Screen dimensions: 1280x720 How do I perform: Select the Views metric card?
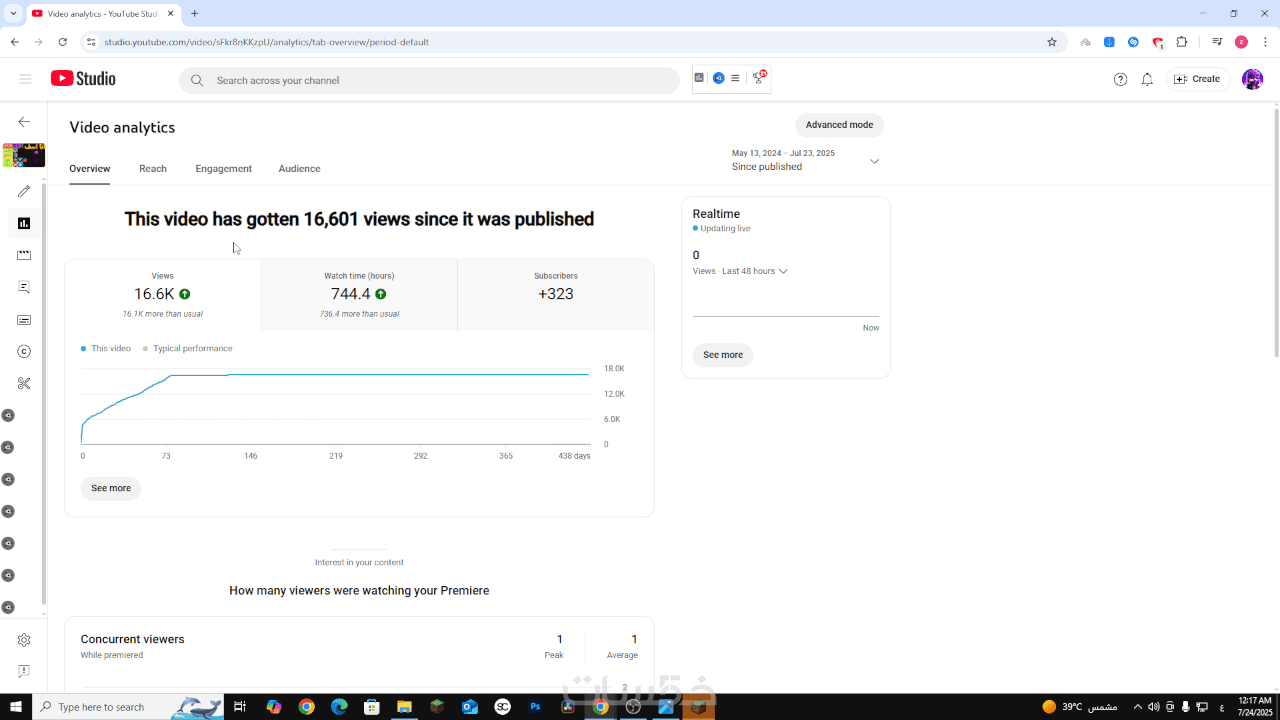click(163, 295)
